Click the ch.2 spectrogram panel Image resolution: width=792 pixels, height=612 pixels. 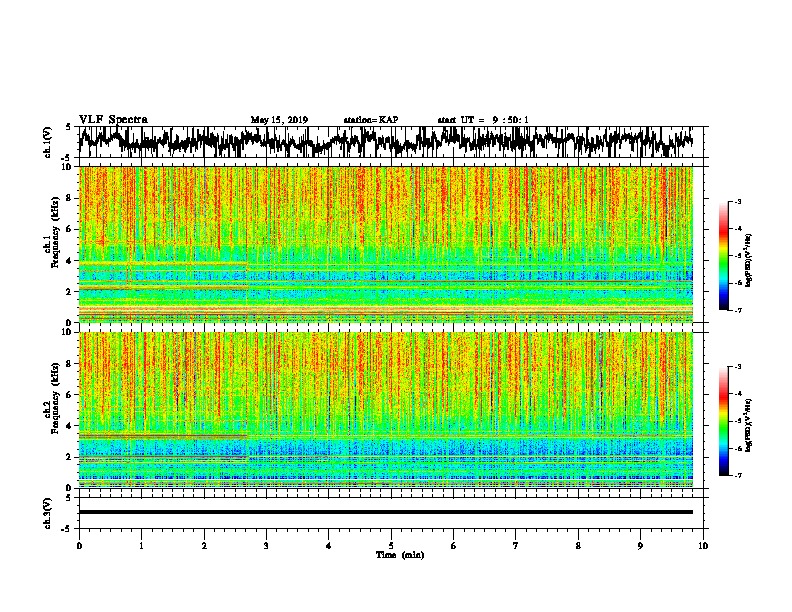pos(386,410)
